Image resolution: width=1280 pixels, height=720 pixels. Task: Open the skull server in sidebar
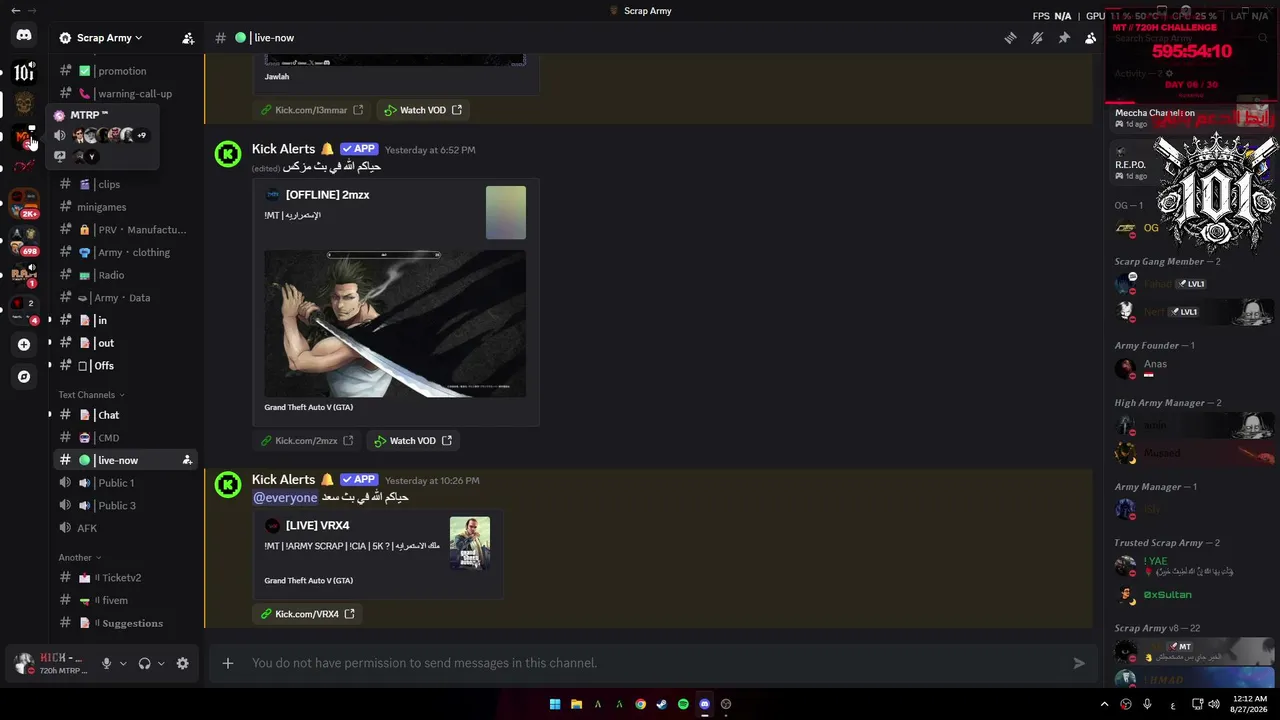pos(24,103)
